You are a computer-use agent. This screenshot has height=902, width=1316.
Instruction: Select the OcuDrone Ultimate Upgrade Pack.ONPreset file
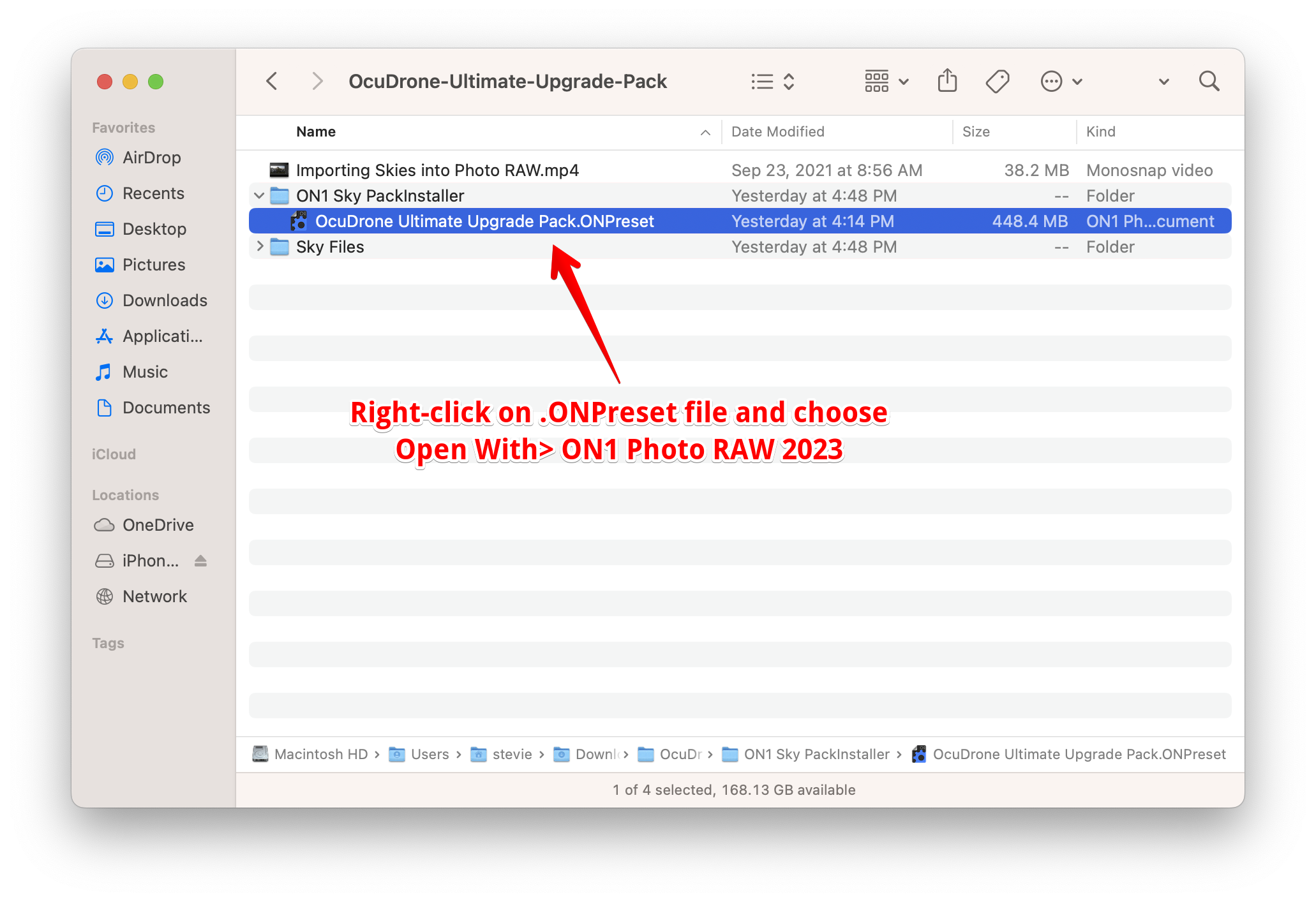click(x=484, y=221)
